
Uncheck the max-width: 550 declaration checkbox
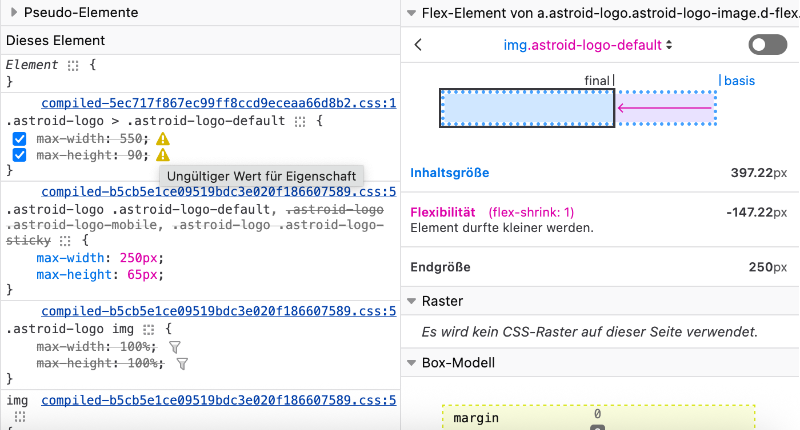point(19,139)
